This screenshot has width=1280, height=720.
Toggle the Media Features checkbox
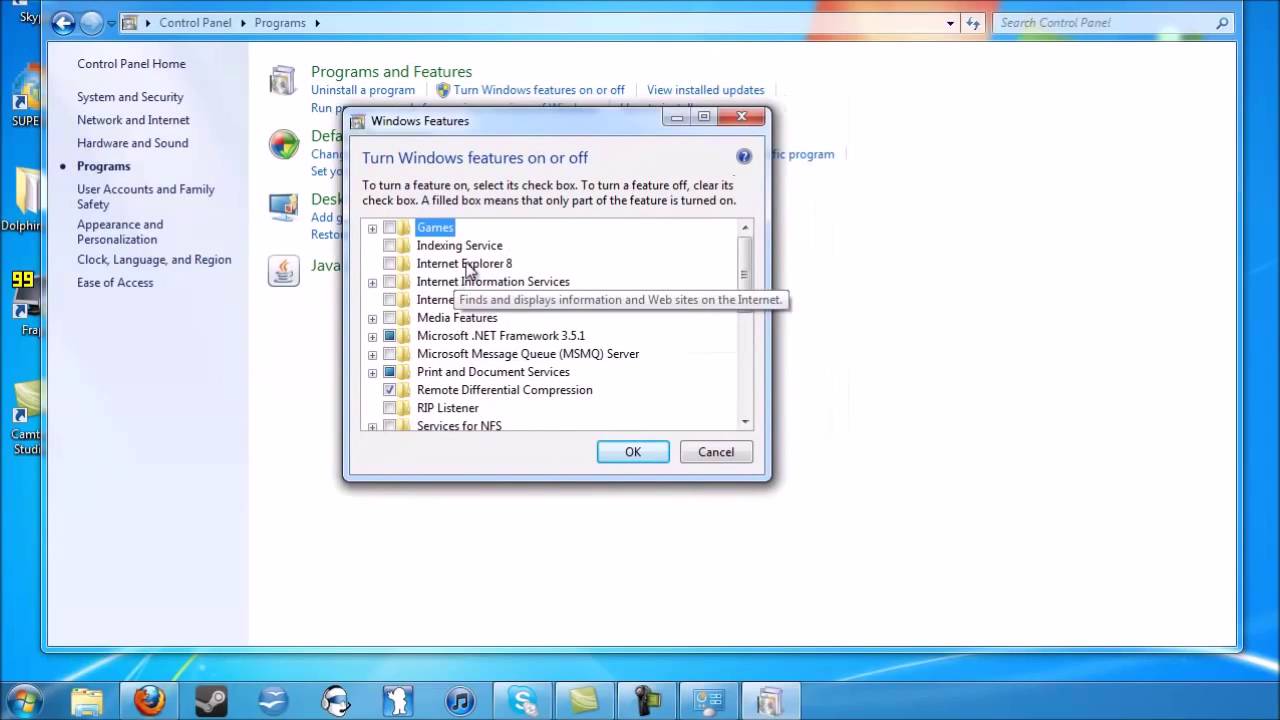(x=390, y=318)
